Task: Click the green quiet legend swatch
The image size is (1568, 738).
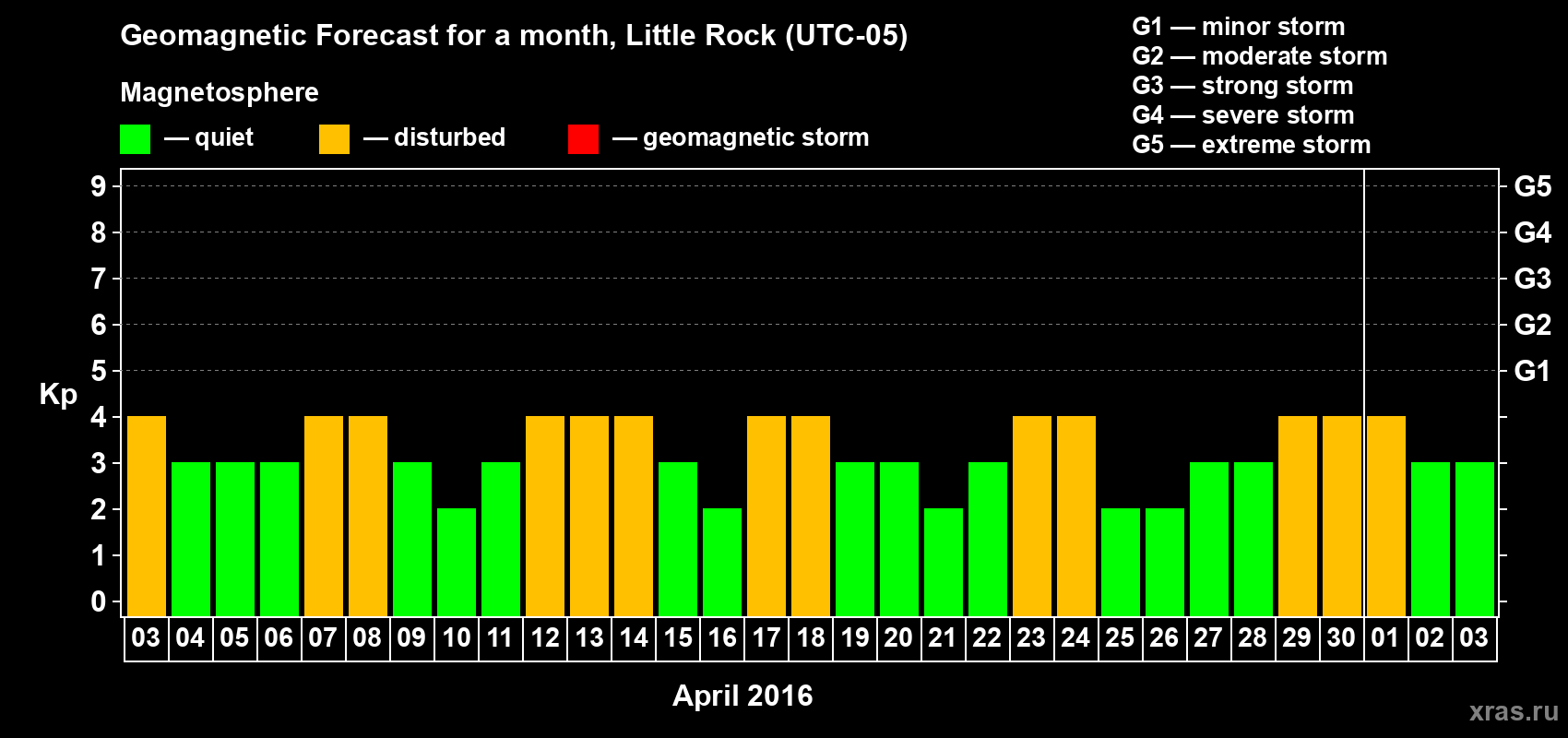Action: pos(135,139)
